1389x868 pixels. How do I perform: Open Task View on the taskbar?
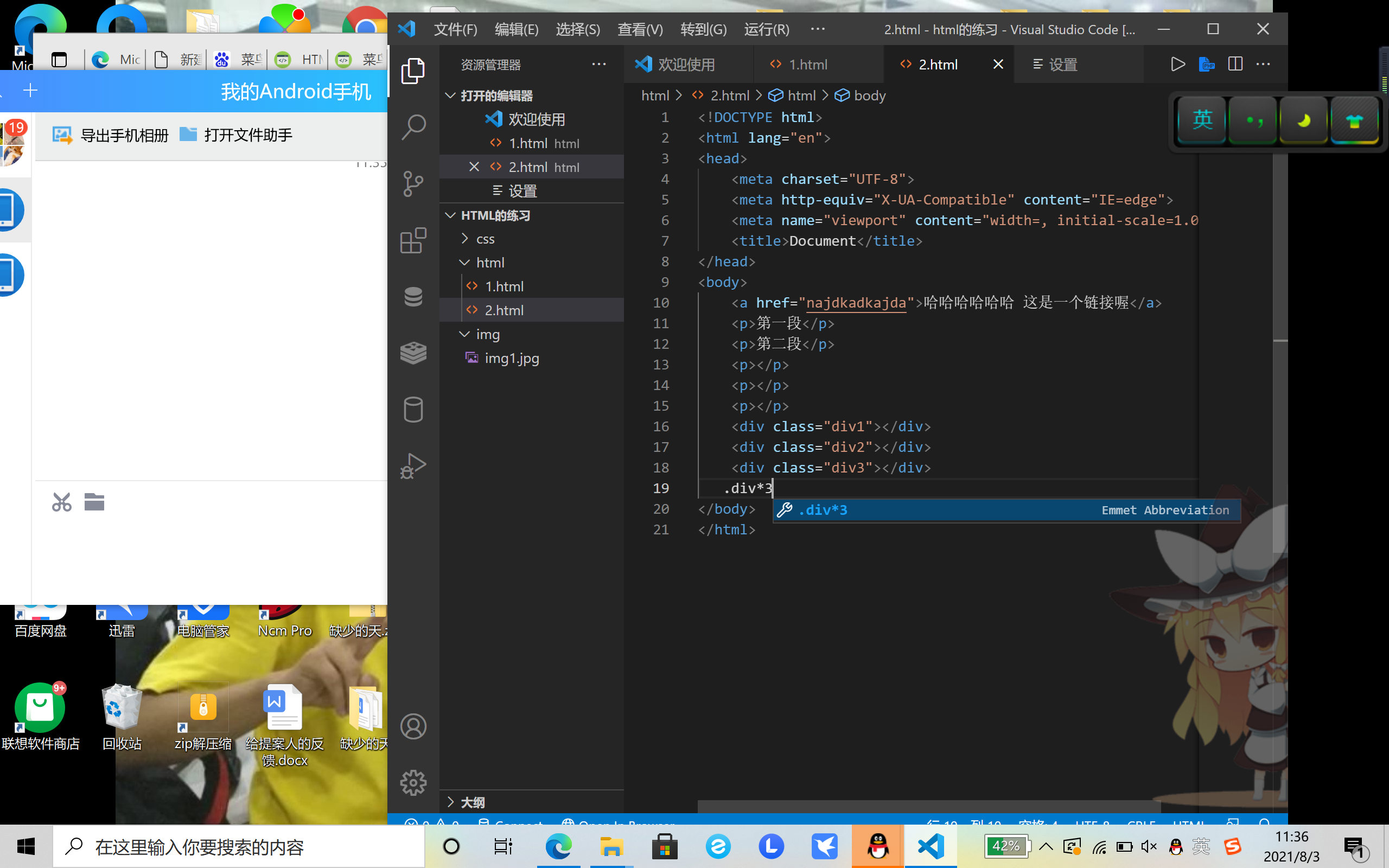point(504,846)
